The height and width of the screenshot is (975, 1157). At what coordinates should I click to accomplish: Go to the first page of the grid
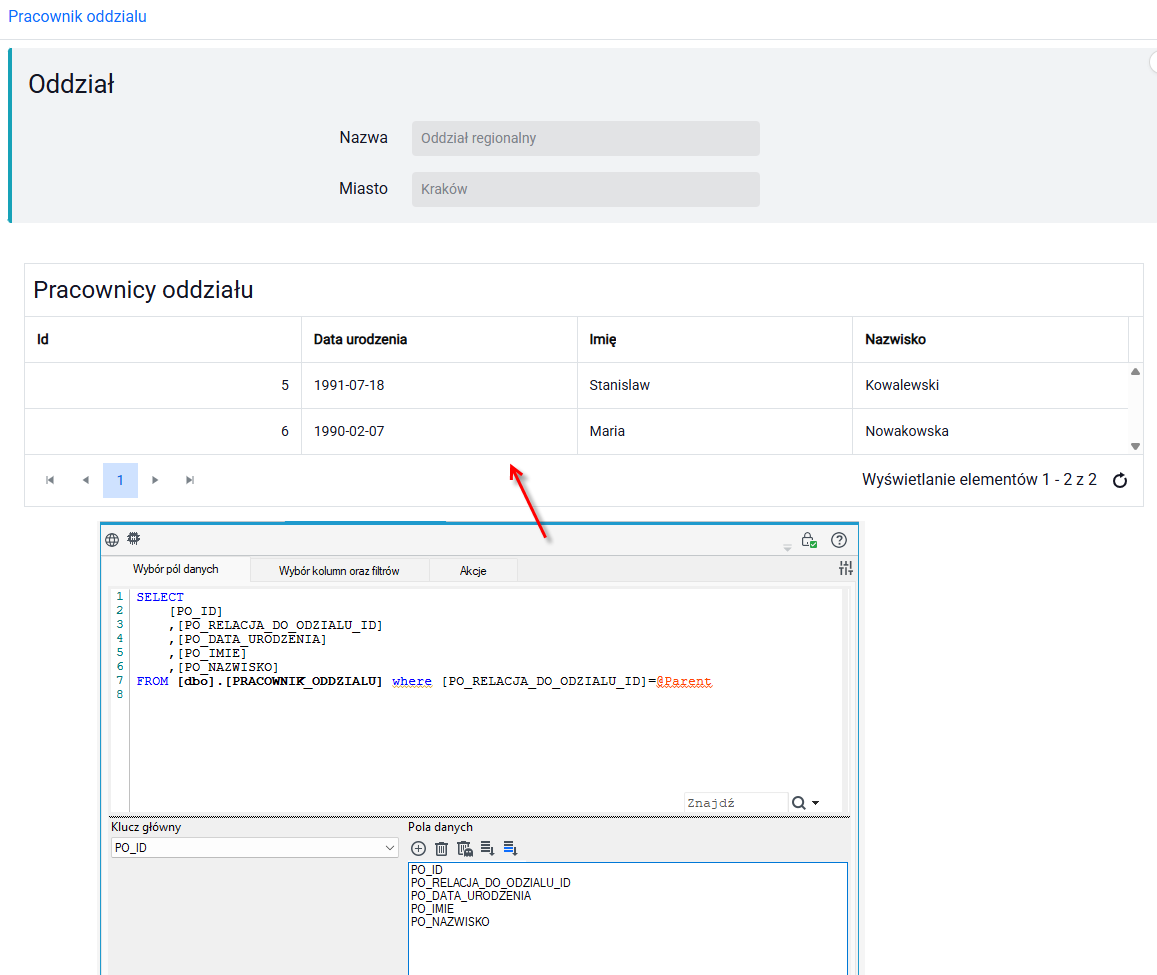50,480
